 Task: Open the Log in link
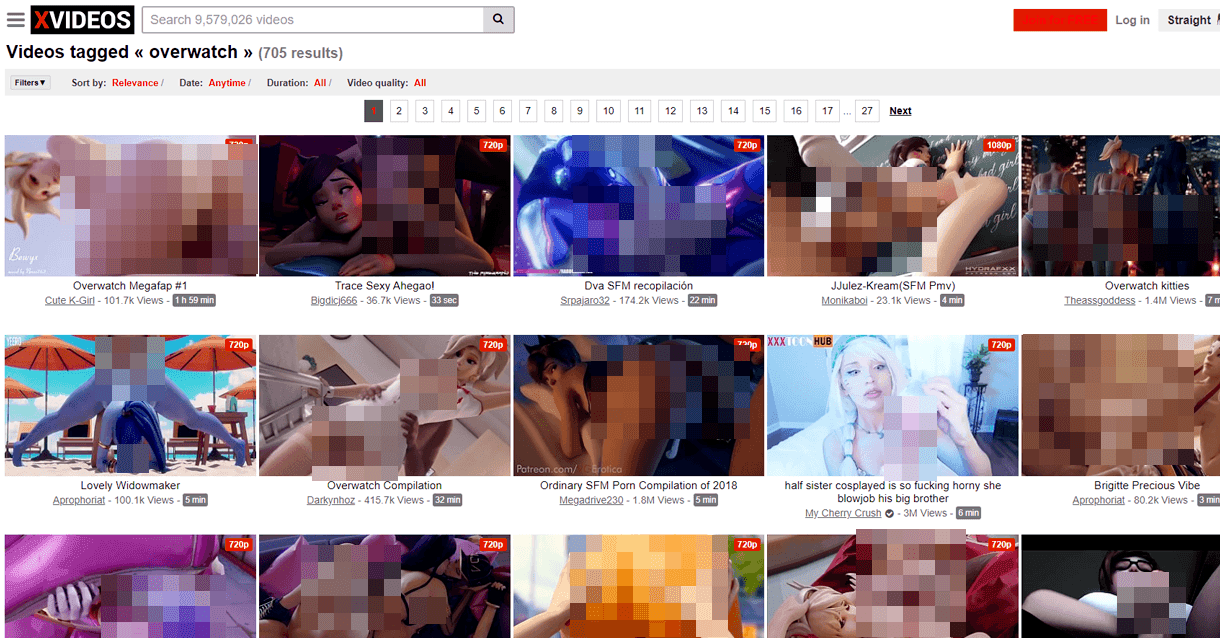coord(1132,20)
